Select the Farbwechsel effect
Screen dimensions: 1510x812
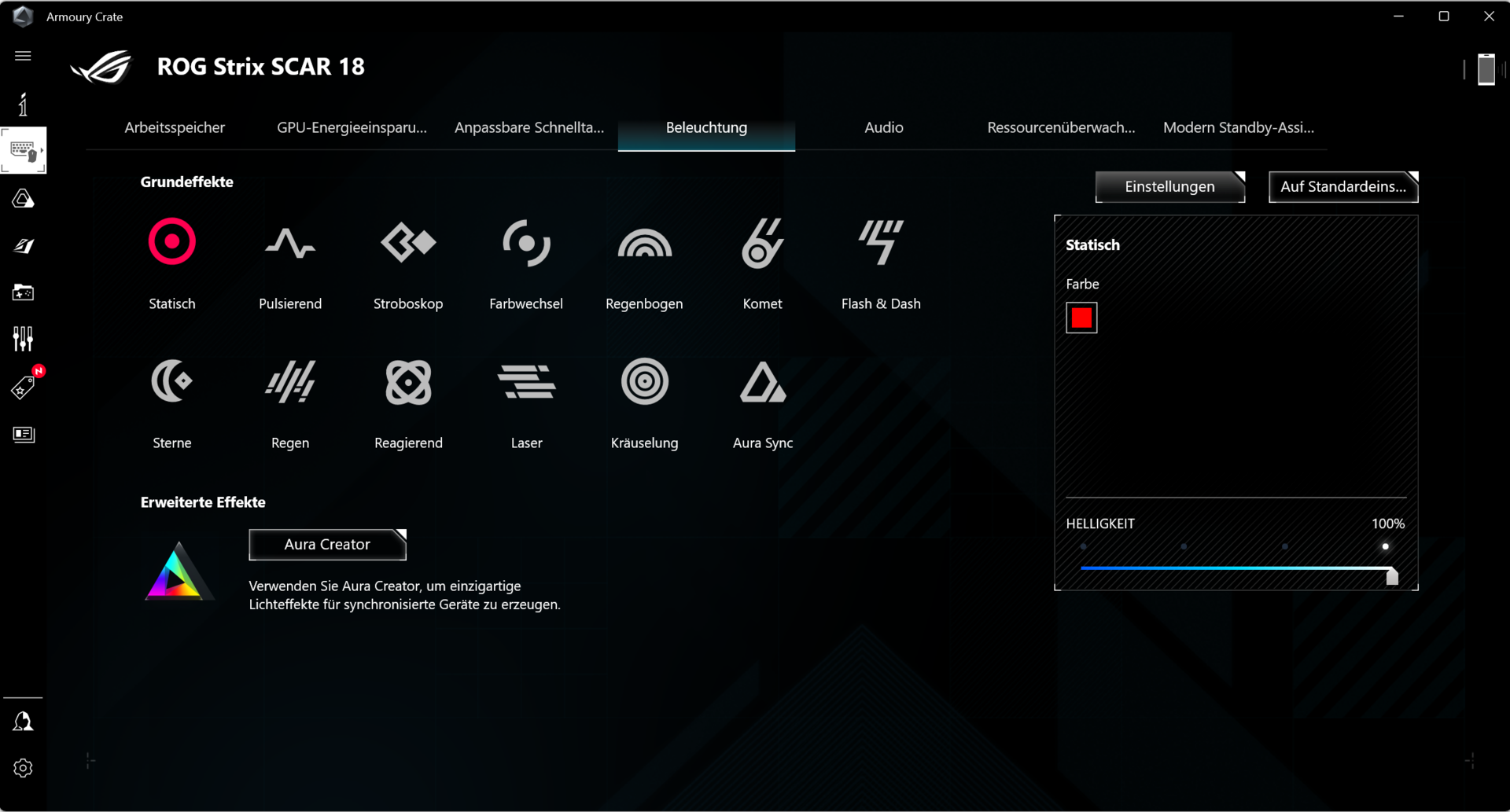click(x=526, y=242)
